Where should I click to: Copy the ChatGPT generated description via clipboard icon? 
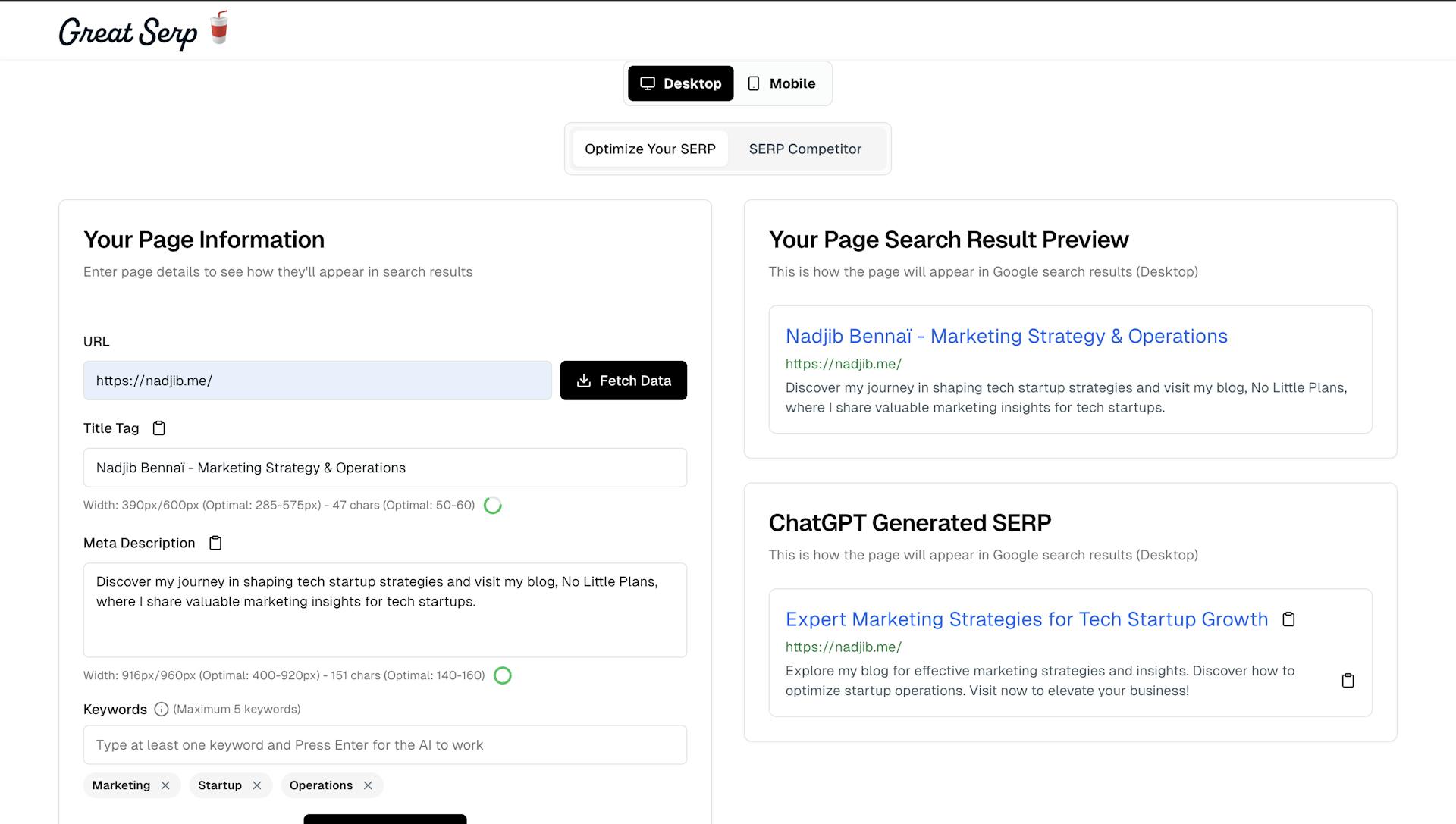tap(1348, 681)
